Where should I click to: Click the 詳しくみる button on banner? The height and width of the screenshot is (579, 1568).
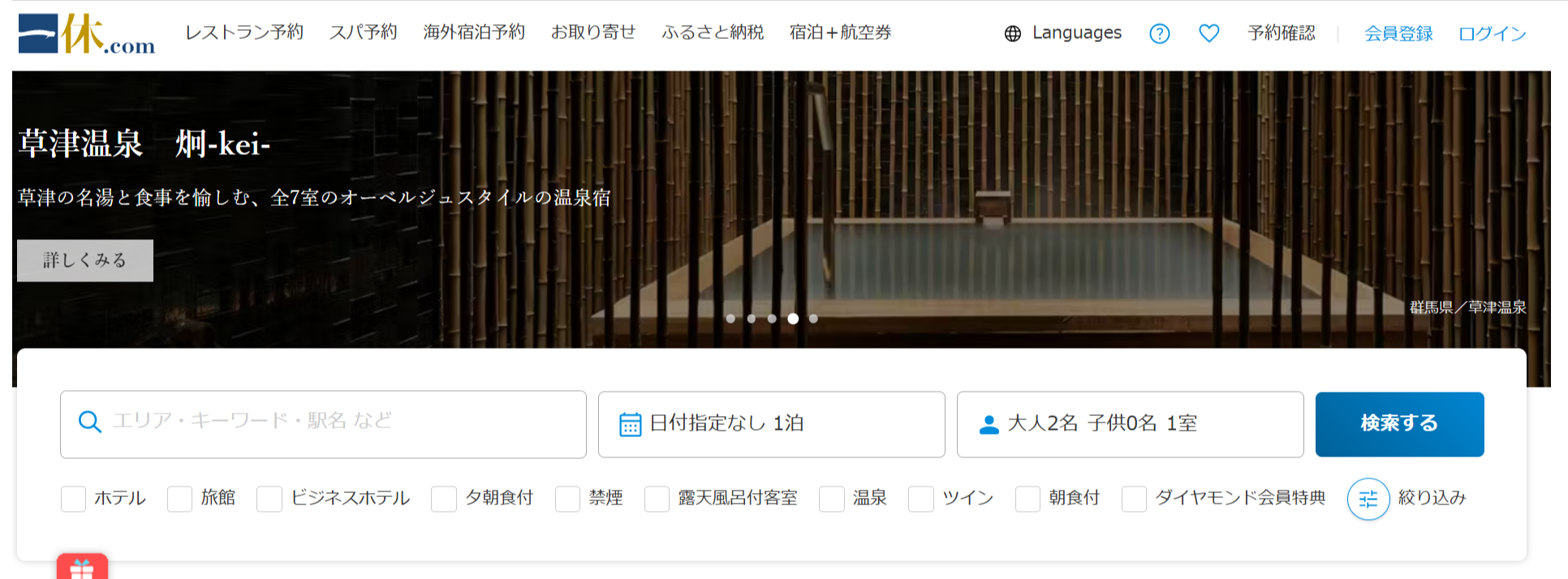coord(85,260)
